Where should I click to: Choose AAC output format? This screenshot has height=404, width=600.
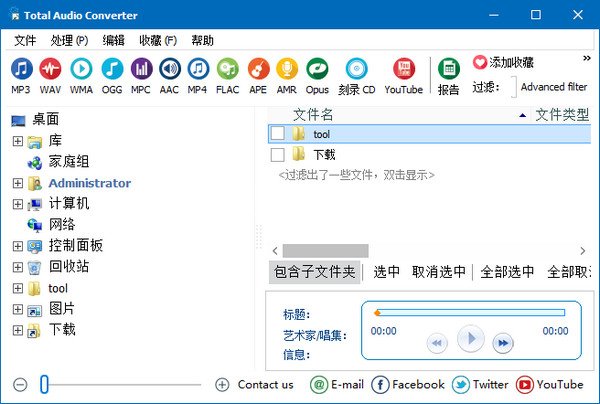[x=170, y=69]
